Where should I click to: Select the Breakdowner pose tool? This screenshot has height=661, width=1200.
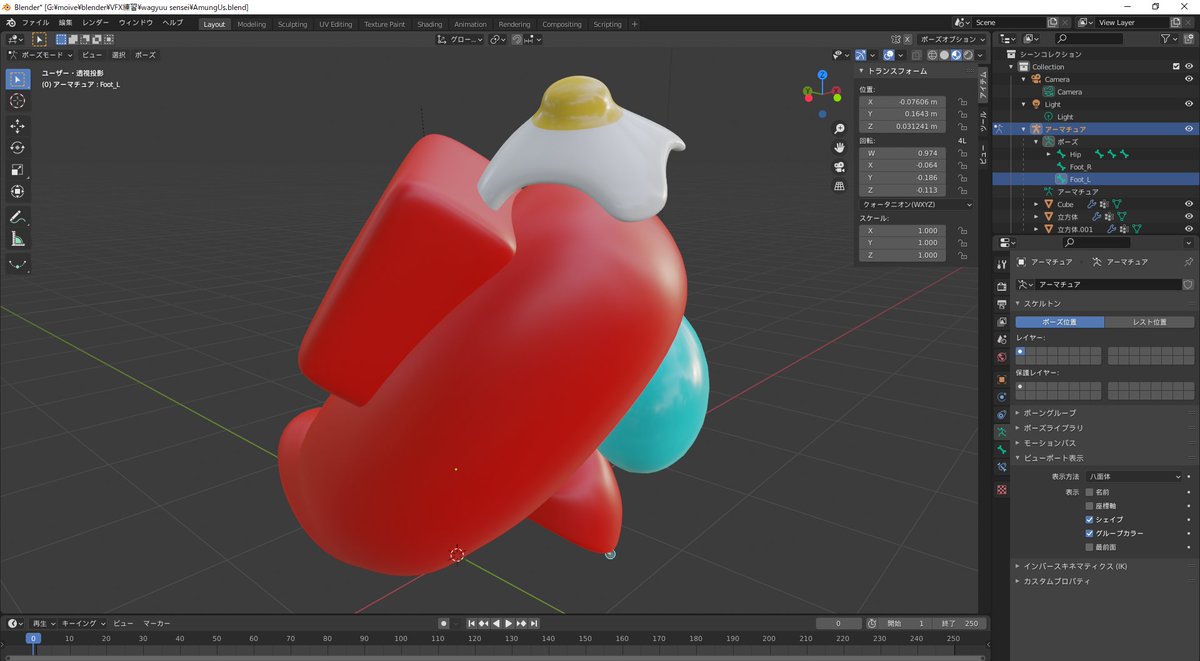point(18,264)
